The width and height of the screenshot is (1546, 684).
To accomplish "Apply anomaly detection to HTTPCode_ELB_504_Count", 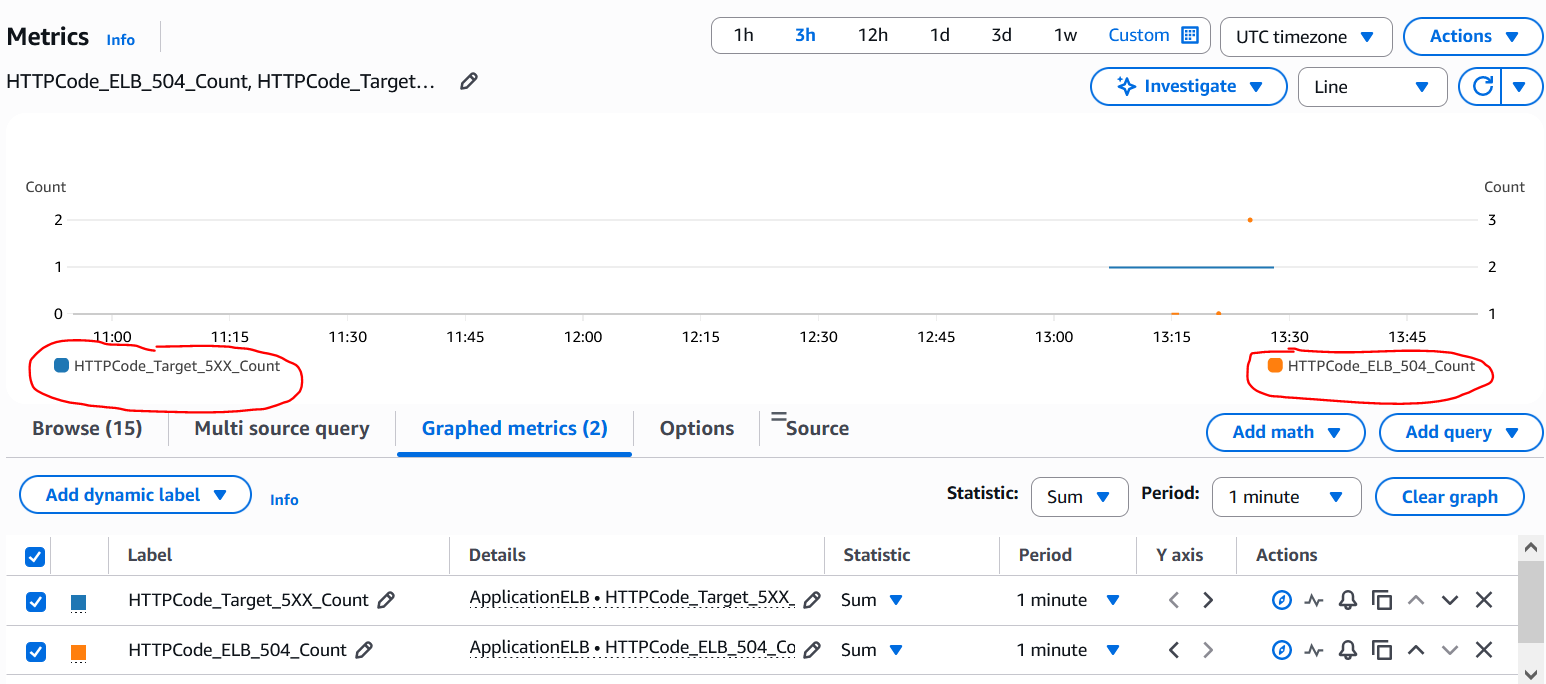I will pos(1314,650).
